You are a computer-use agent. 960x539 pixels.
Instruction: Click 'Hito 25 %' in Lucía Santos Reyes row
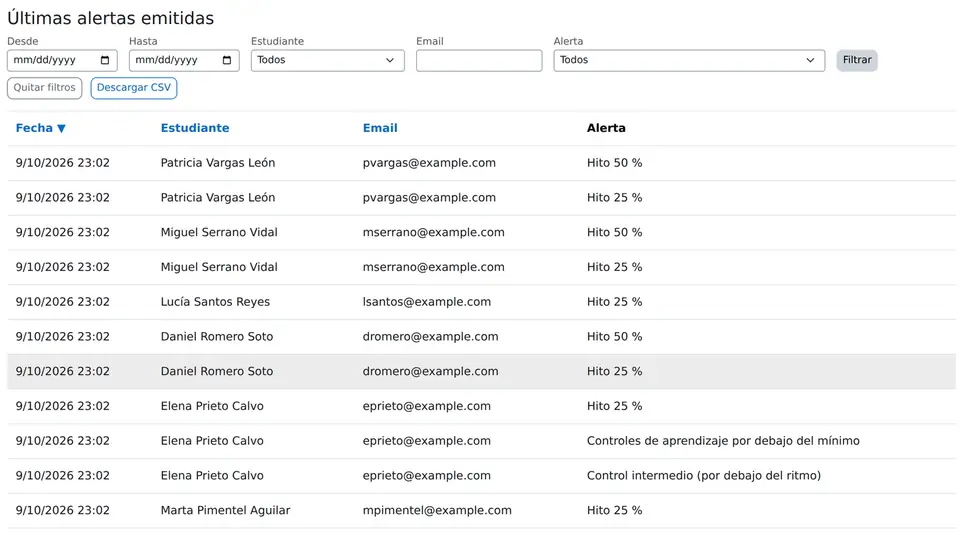614,302
